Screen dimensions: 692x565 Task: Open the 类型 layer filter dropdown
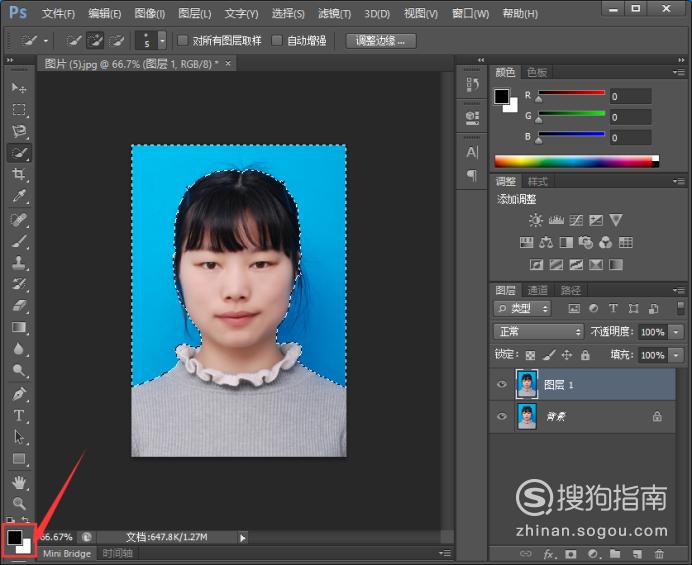pos(523,309)
